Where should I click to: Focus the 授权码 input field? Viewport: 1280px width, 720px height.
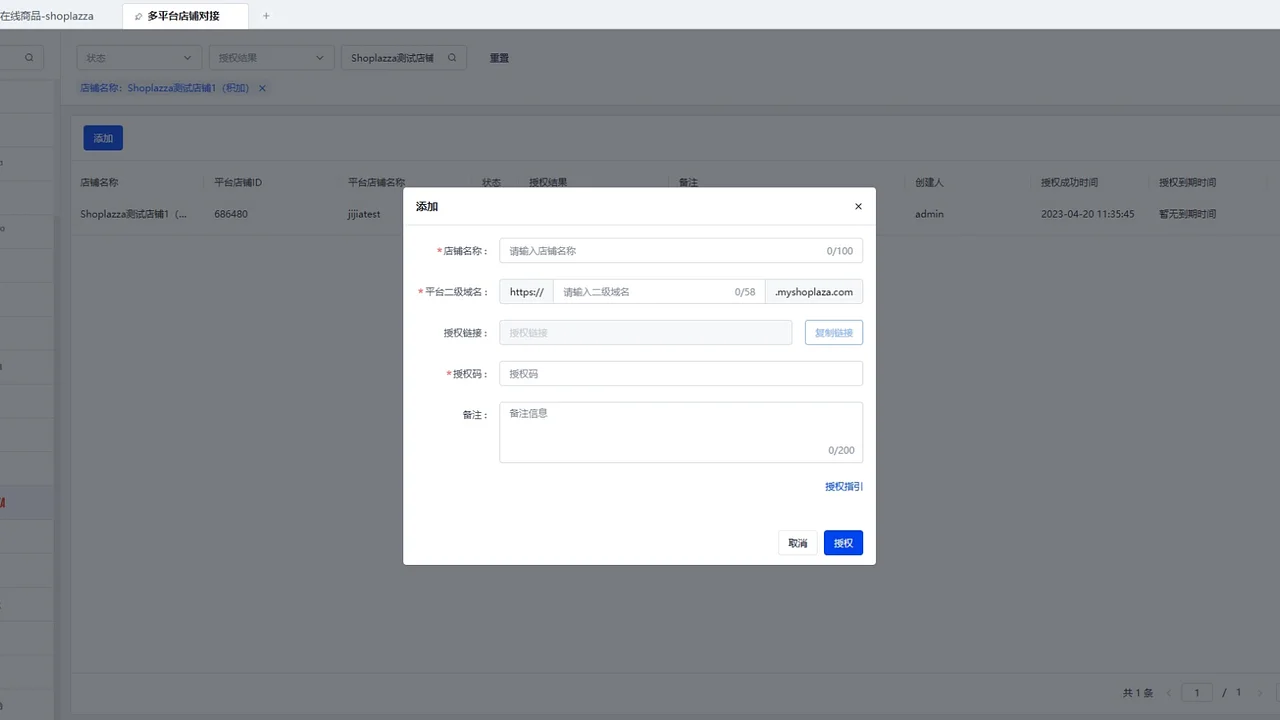(680, 373)
